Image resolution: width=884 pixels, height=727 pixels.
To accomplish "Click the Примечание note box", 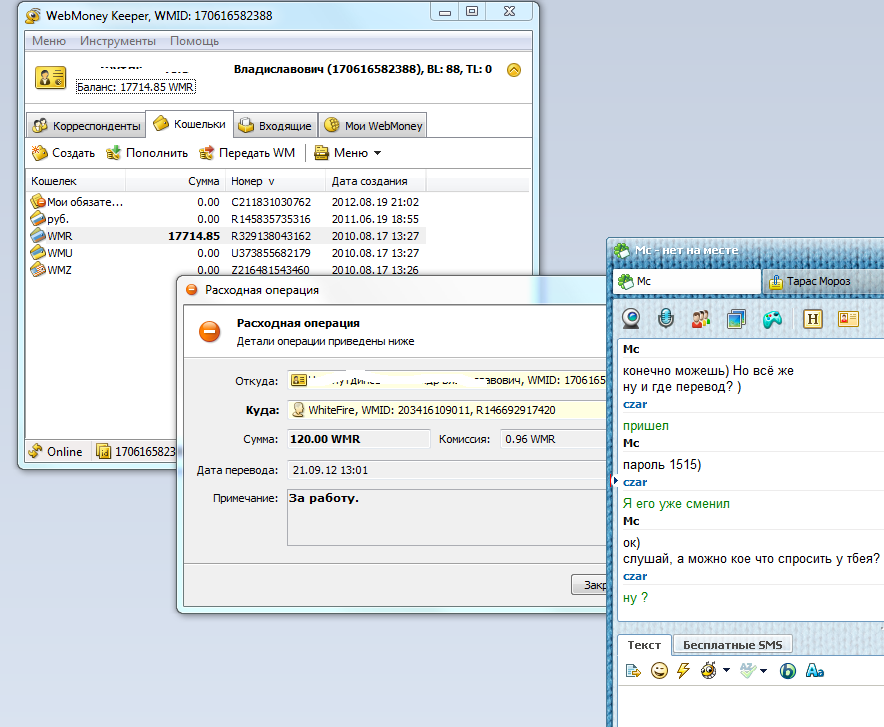I will click(x=447, y=517).
